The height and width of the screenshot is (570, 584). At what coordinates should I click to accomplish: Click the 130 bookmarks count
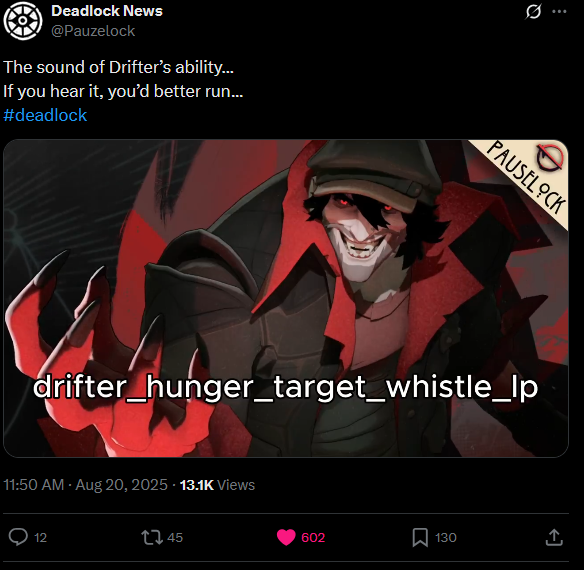446,538
